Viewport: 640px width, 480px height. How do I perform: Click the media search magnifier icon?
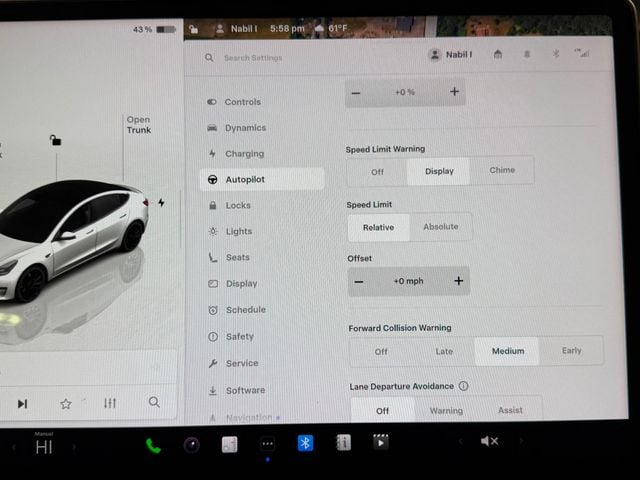pos(154,402)
